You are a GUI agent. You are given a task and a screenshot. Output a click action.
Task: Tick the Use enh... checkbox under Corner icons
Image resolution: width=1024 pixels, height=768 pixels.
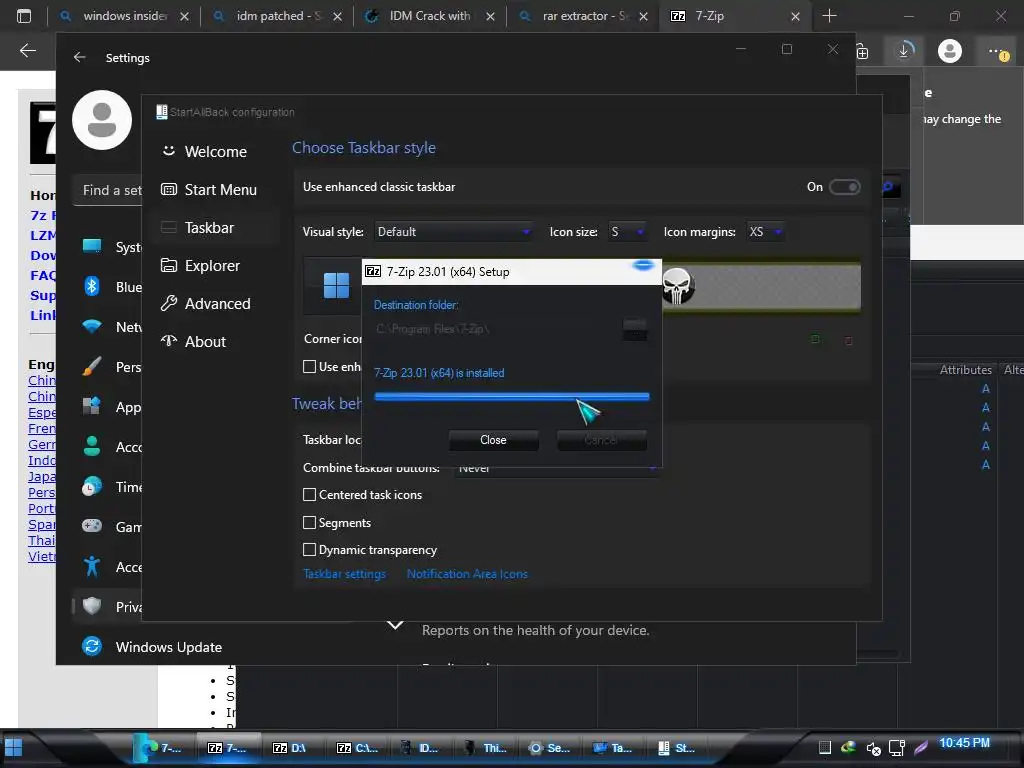[310, 367]
